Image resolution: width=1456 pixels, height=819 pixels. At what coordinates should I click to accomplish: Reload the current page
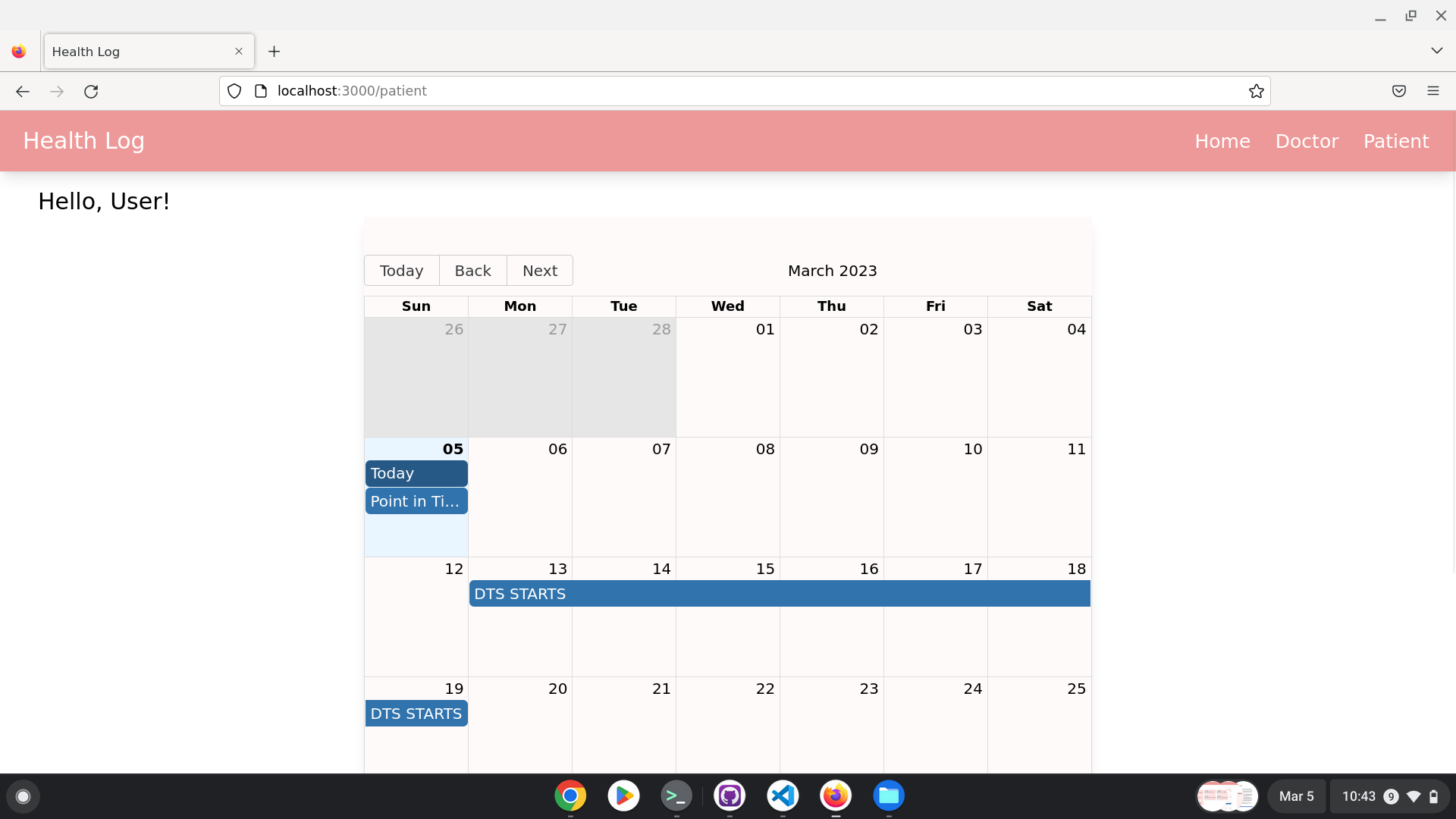(x=91, y=91)
